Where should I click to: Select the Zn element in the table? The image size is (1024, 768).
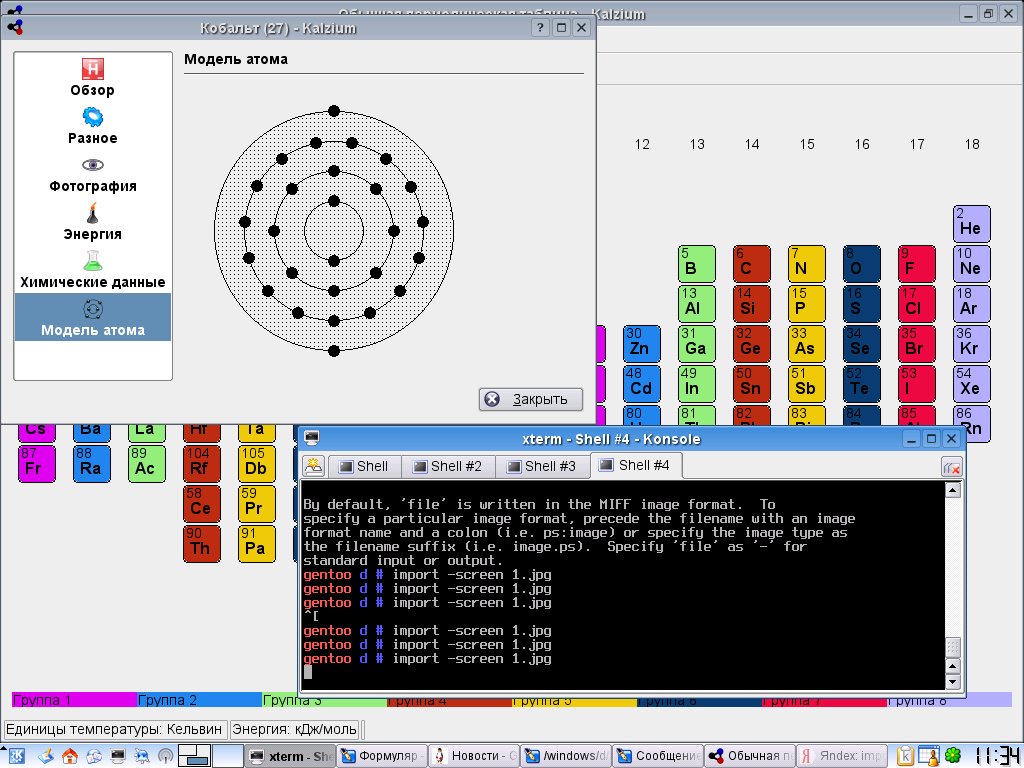coord(640,343)
